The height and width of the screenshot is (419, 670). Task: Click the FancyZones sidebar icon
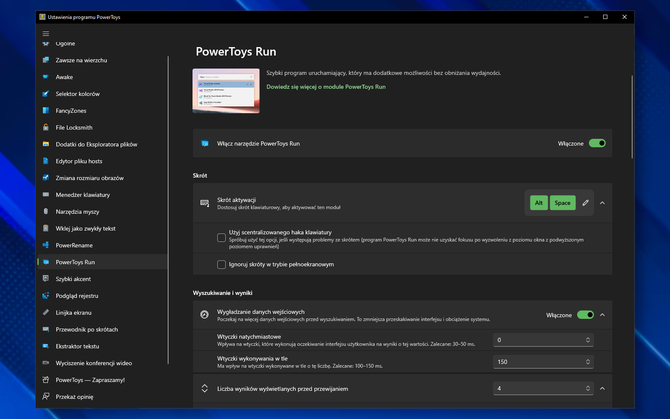pos(46,111)
